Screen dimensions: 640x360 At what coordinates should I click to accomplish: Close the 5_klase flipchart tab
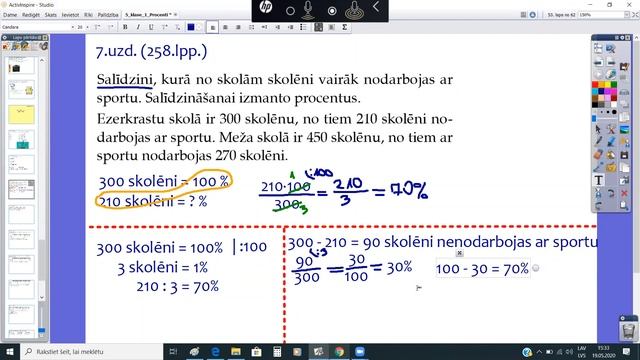coord(176,15)
